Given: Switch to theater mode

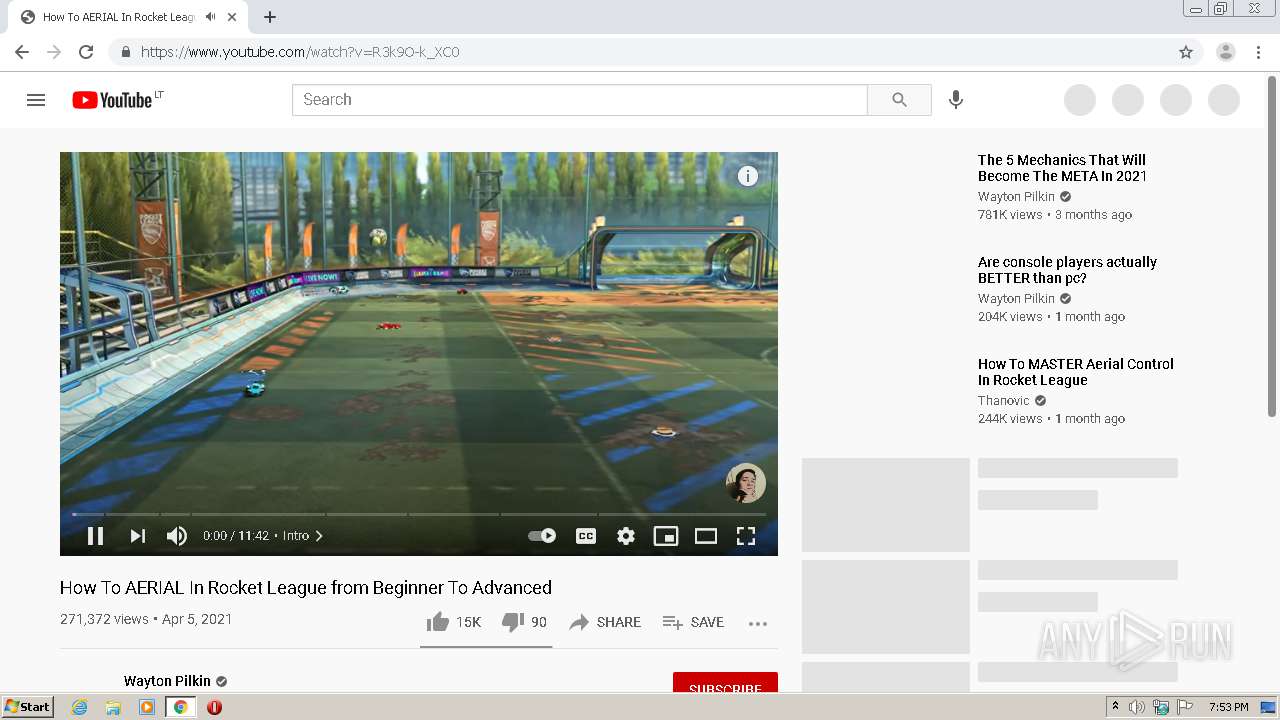Looking at the screenshot, I should point(706,536).
